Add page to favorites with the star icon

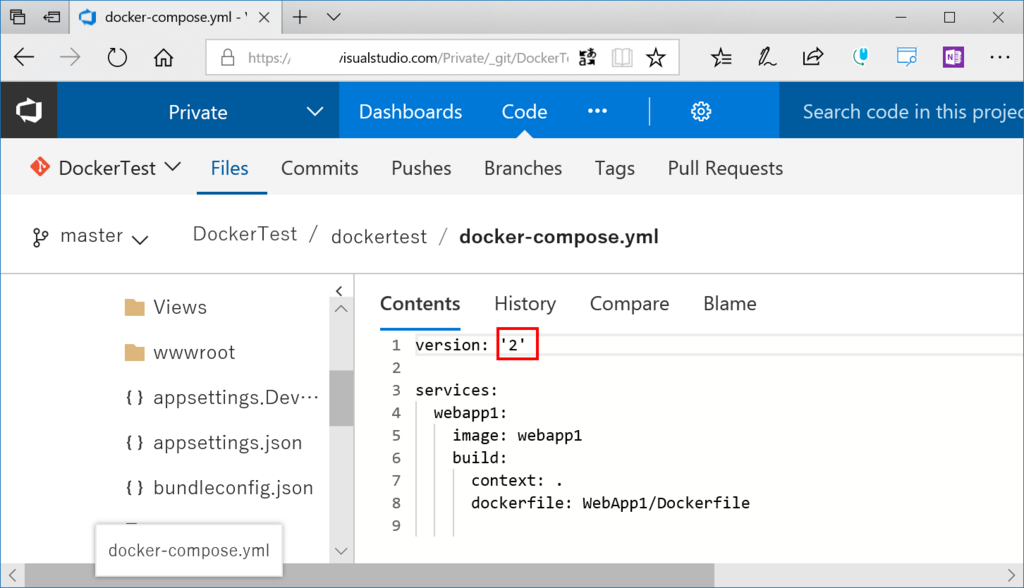pos(656,57)
